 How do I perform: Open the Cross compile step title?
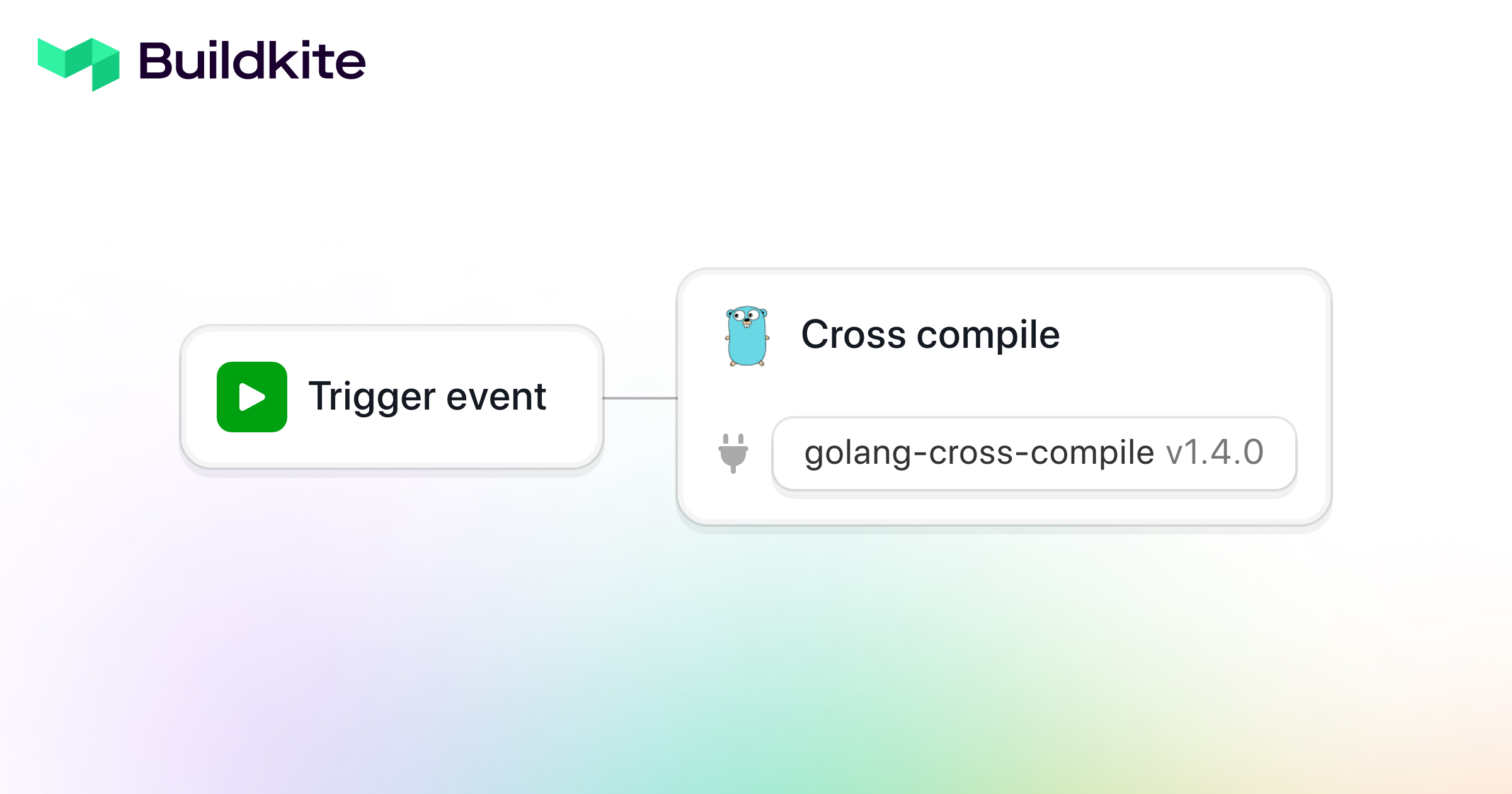(931, 335)
